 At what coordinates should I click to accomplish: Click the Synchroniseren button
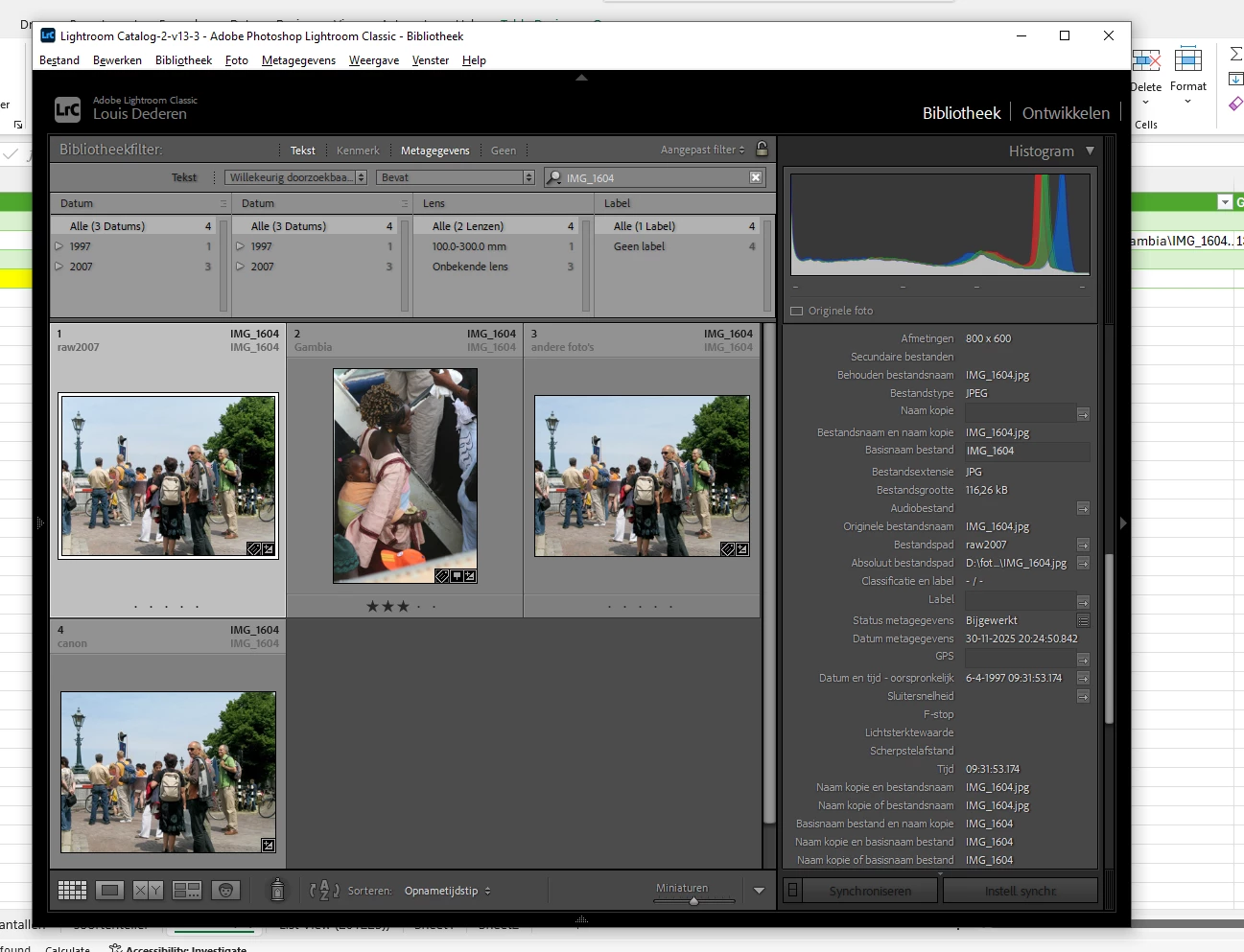870,891
